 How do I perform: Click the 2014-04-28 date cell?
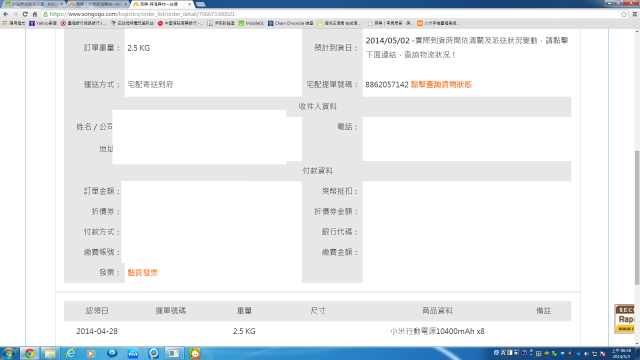pos(97,331)
